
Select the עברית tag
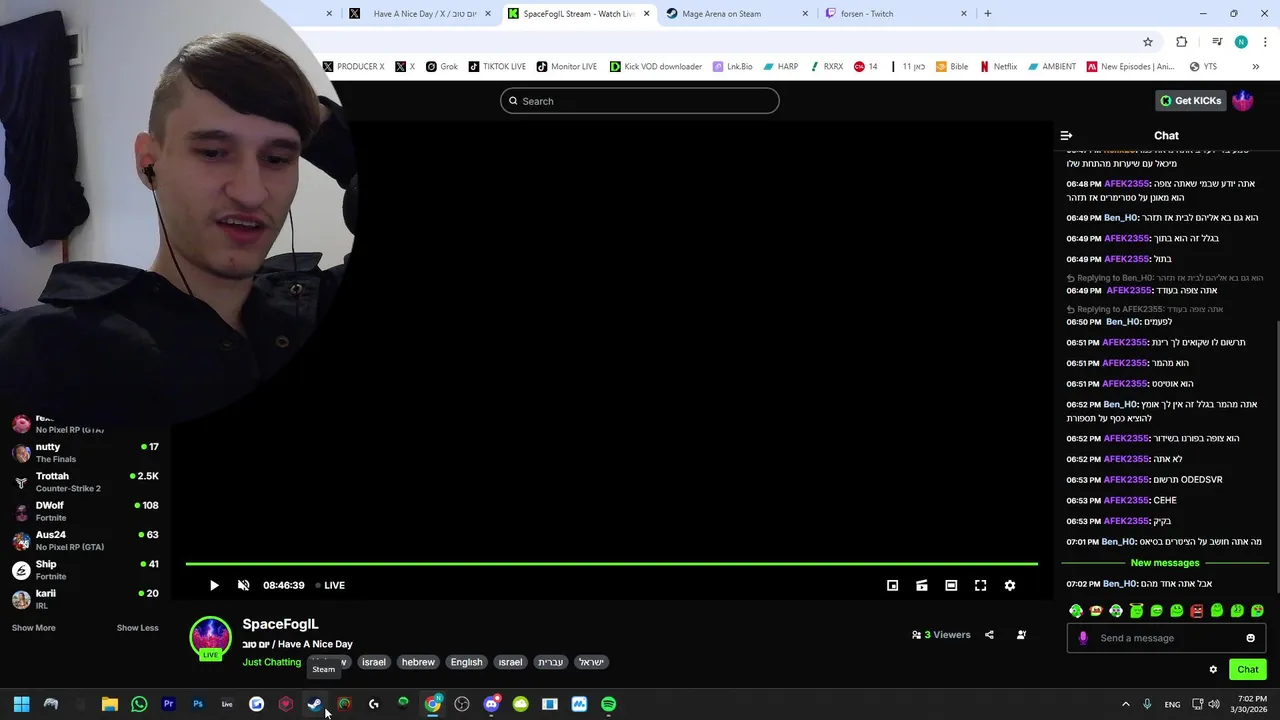pyautogui.click(x=551, y=662)
